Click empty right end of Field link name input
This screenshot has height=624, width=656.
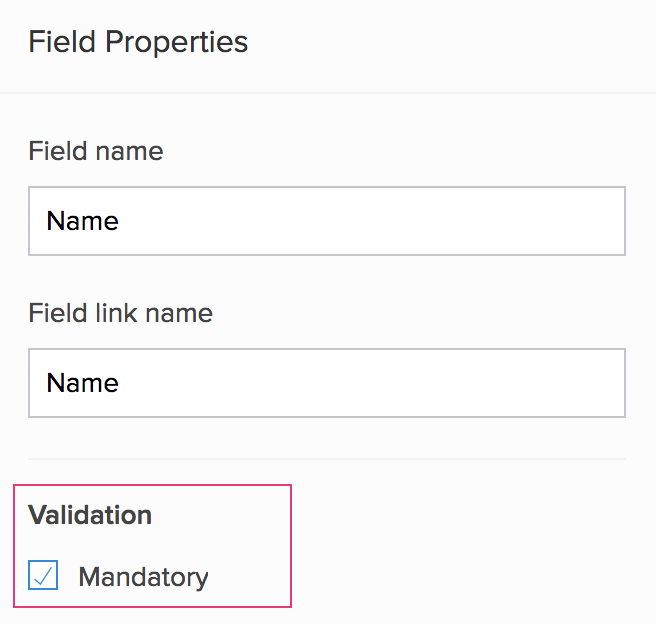560,383
